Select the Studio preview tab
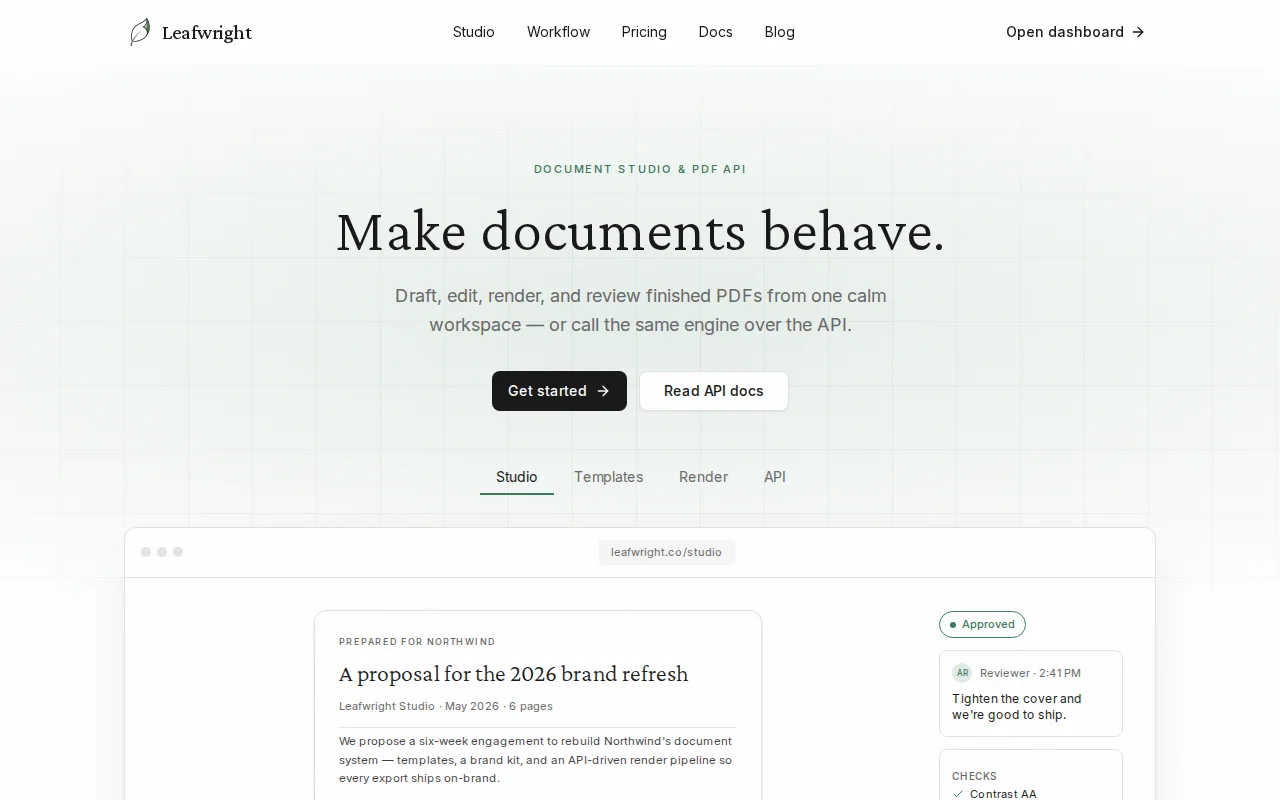 [517, 477]
